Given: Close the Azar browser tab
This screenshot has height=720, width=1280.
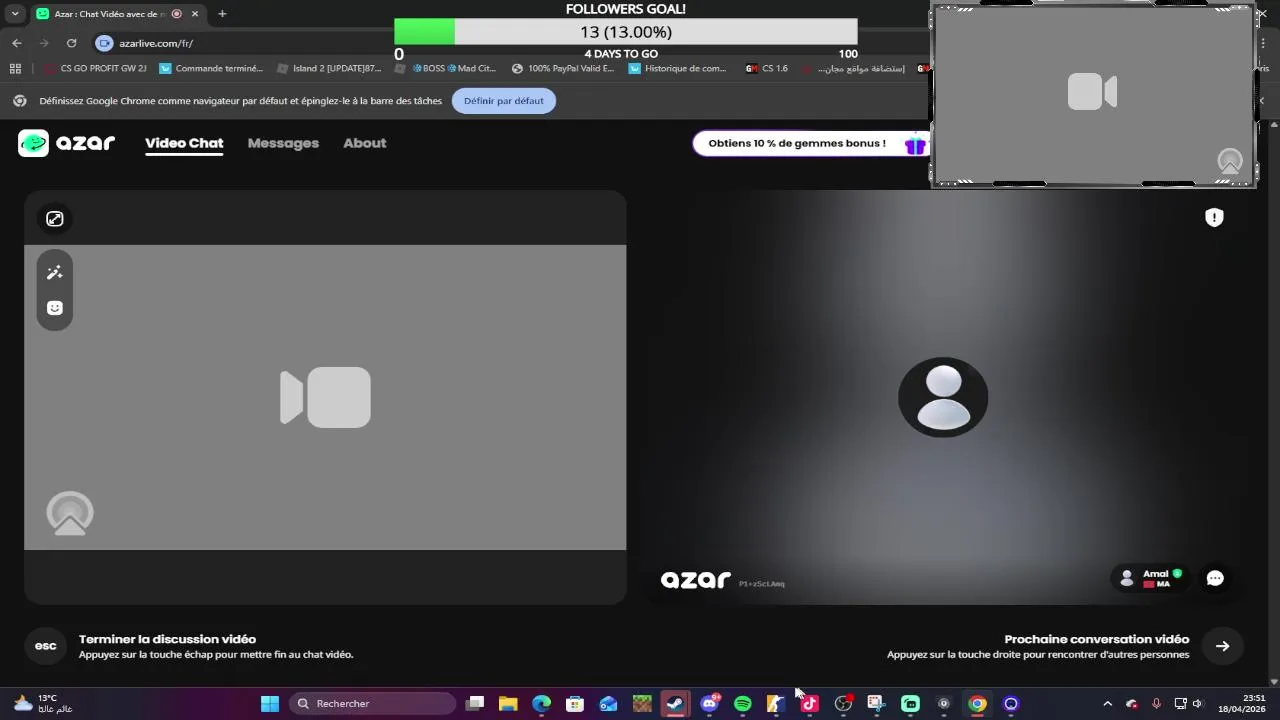Looking at the screenshot, I should pos(195,14).
